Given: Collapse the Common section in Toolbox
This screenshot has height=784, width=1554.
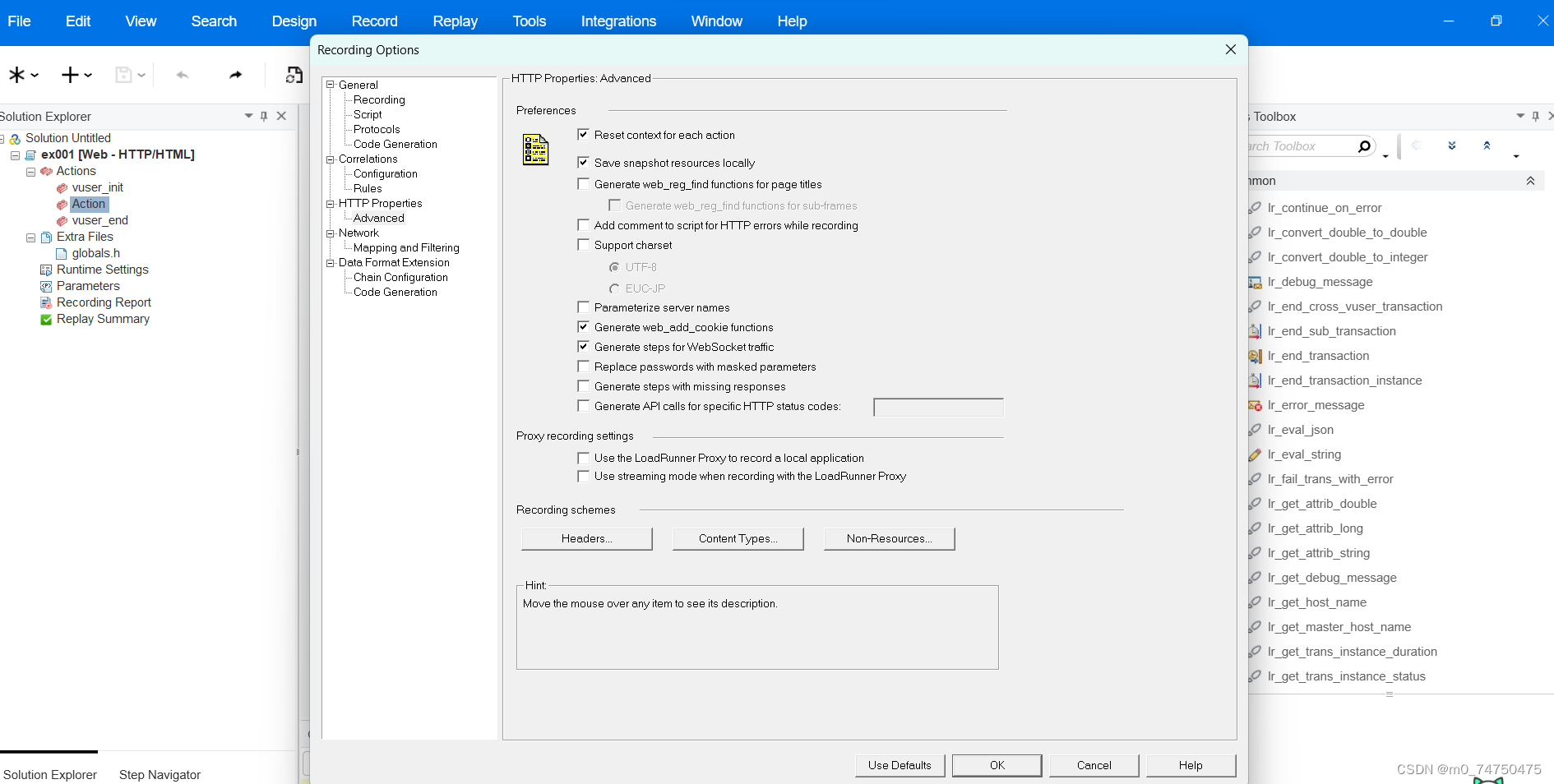Looking at the screenshot, I should [x=1530, y=180].
